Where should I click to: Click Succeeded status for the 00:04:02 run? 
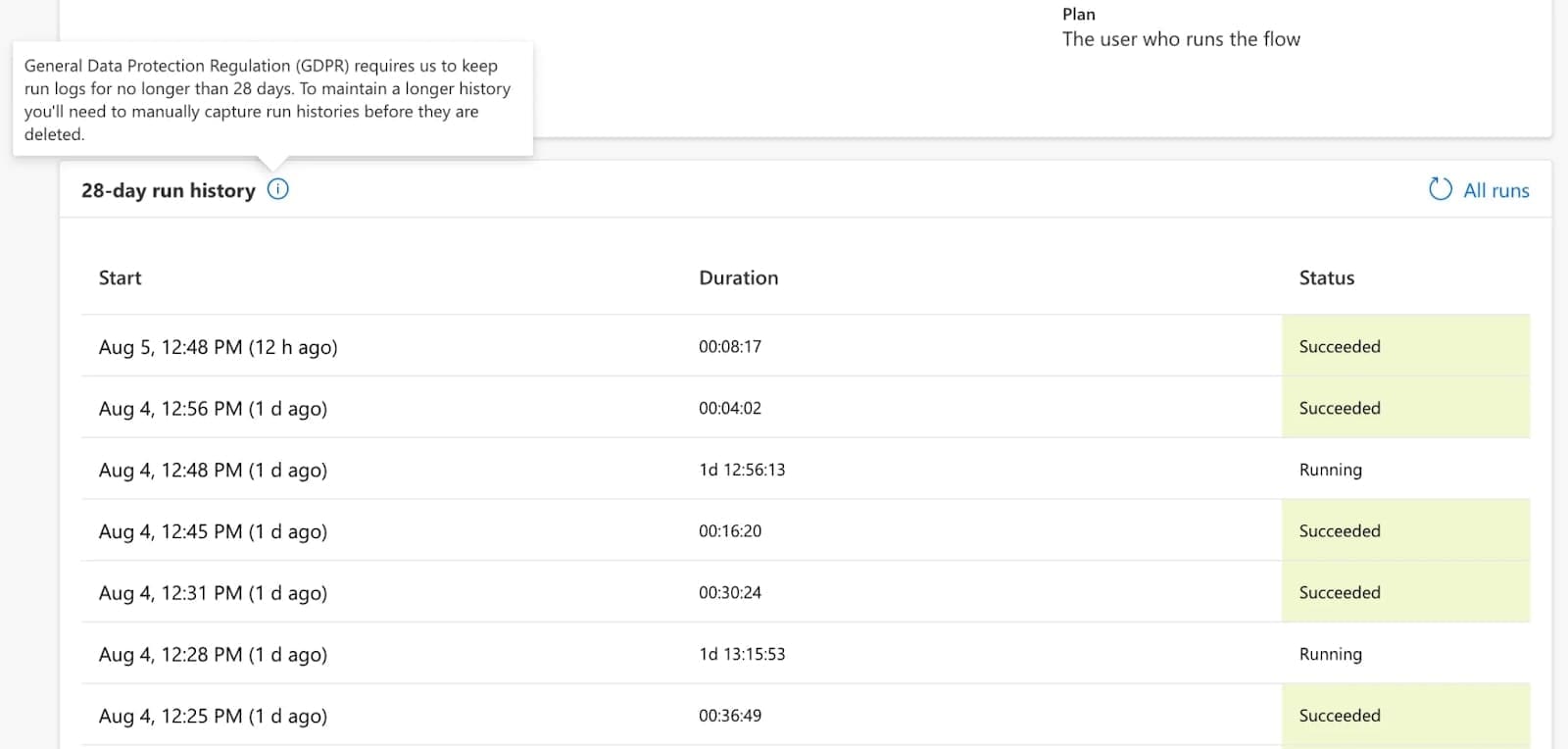coord(1405,408)
